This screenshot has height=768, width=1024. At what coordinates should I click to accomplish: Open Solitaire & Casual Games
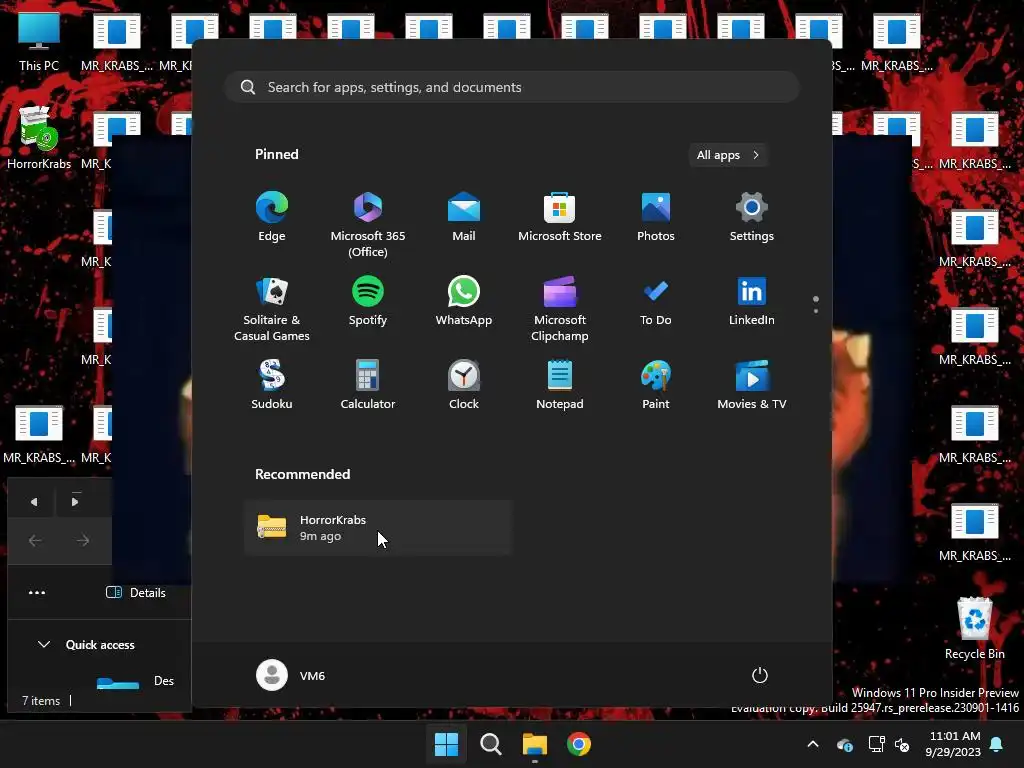[272, 308]
